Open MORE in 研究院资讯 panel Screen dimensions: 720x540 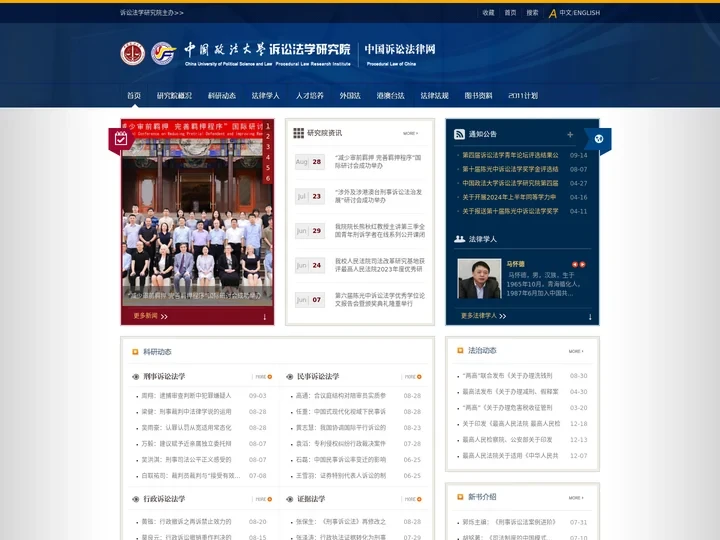coord(411,133)
